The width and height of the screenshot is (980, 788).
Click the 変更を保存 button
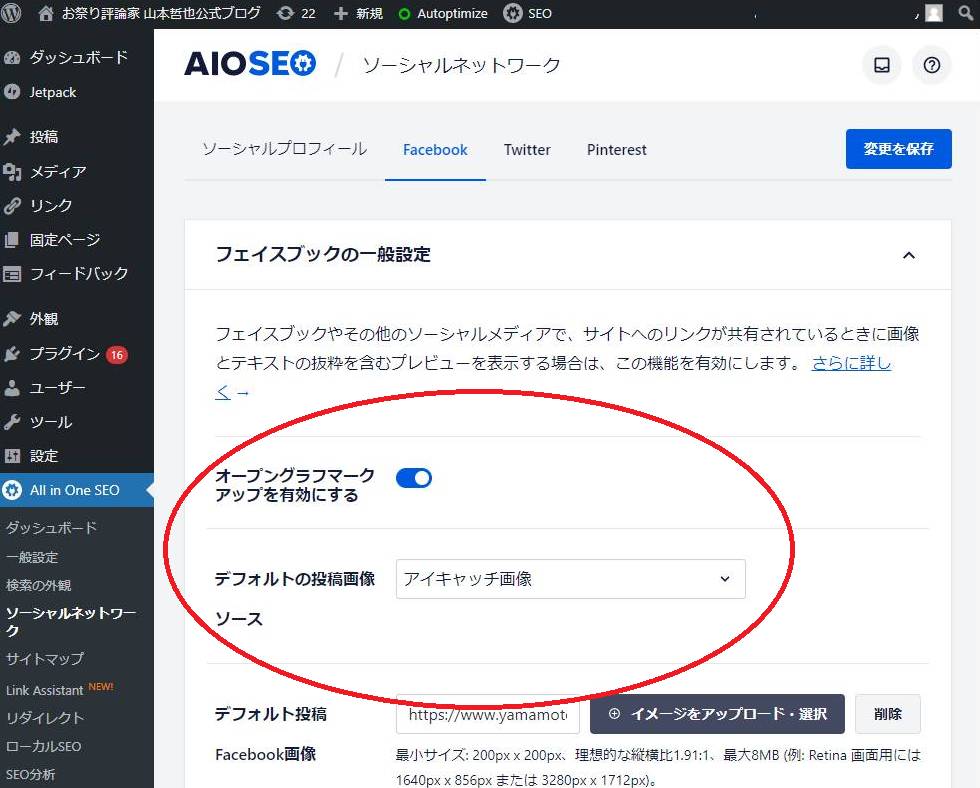pos(898,149)
